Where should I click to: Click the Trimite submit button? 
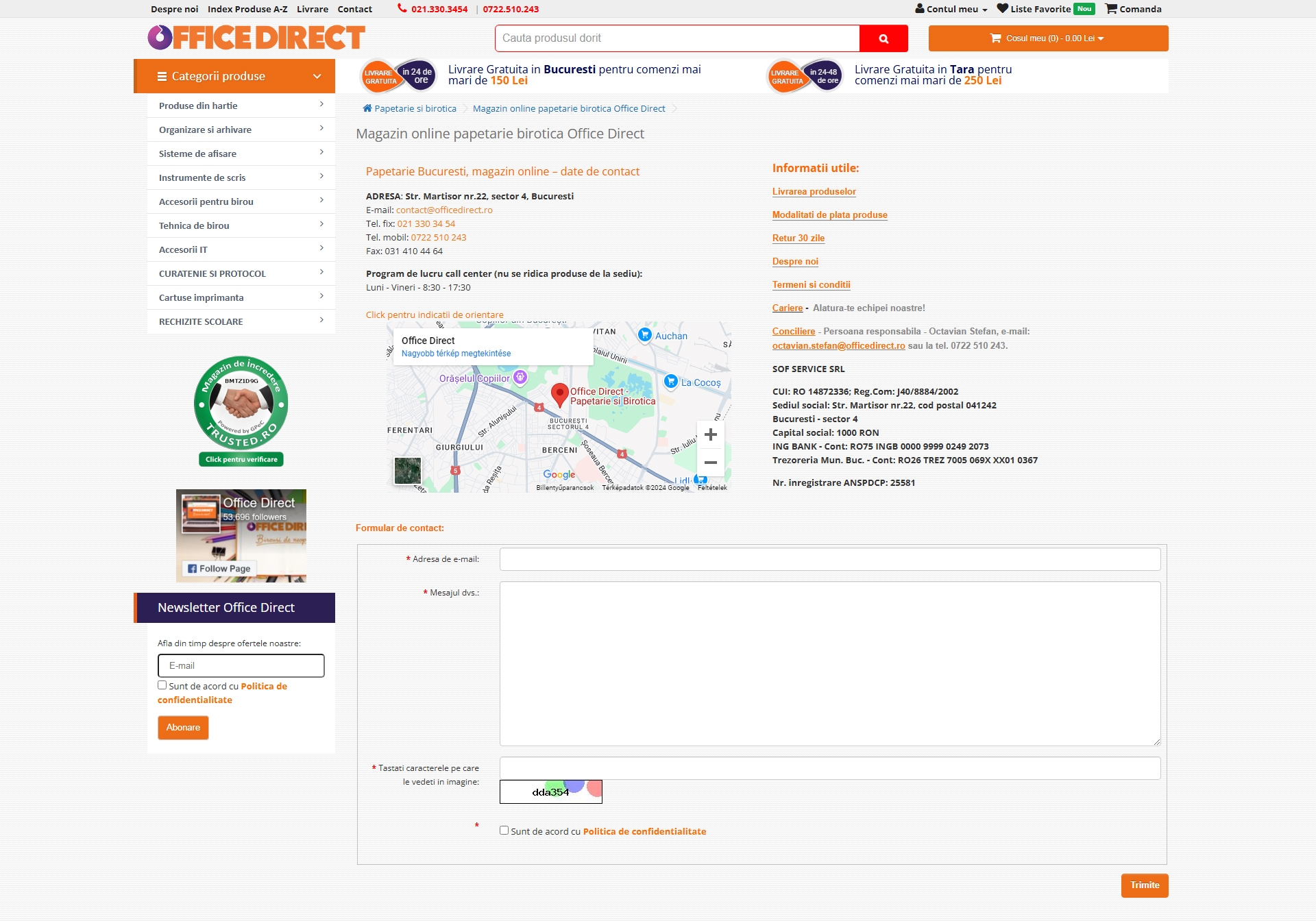[x=1145, y=885]
